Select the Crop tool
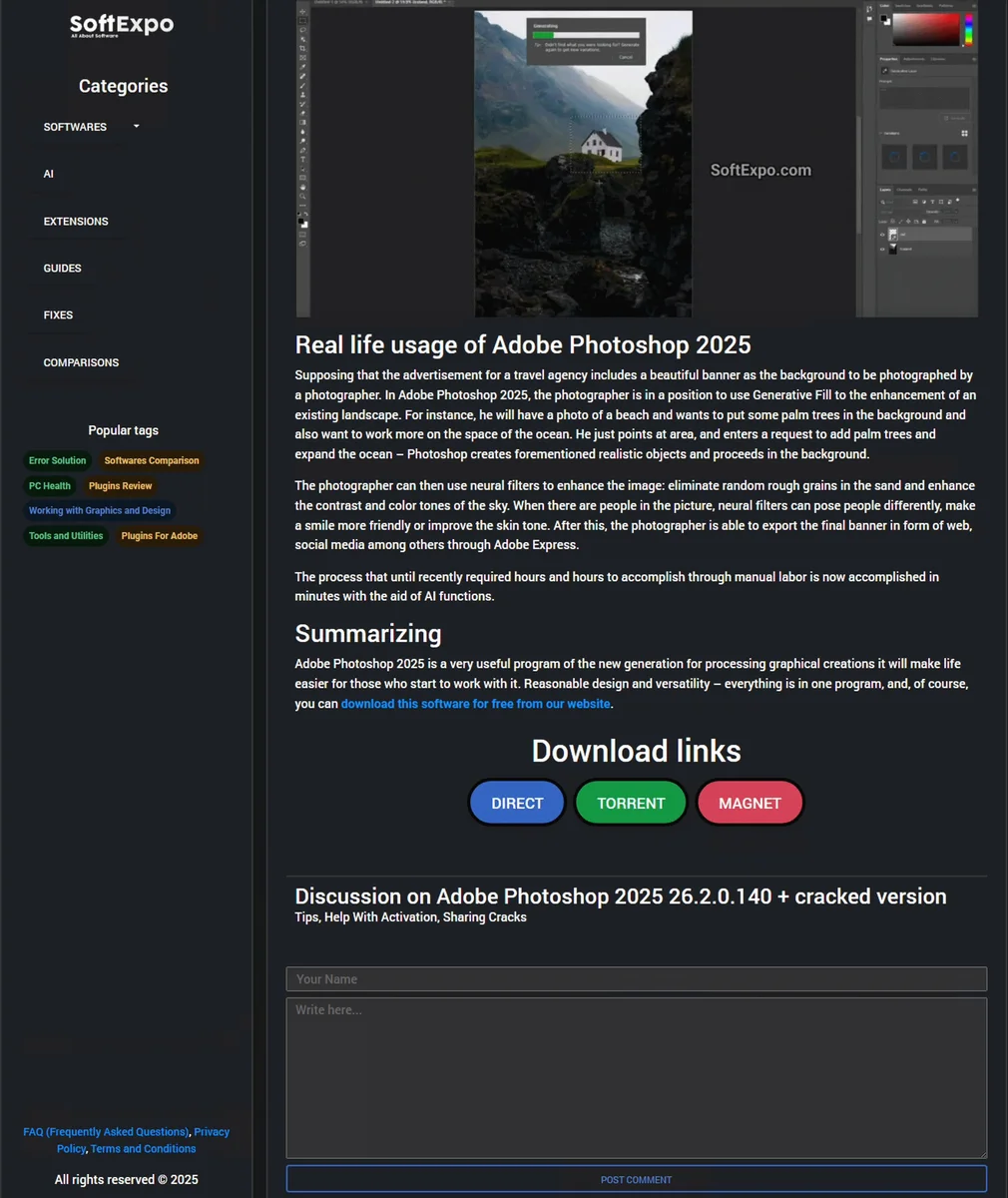This screenshot has height=1198, width=1008. [302, 48]
